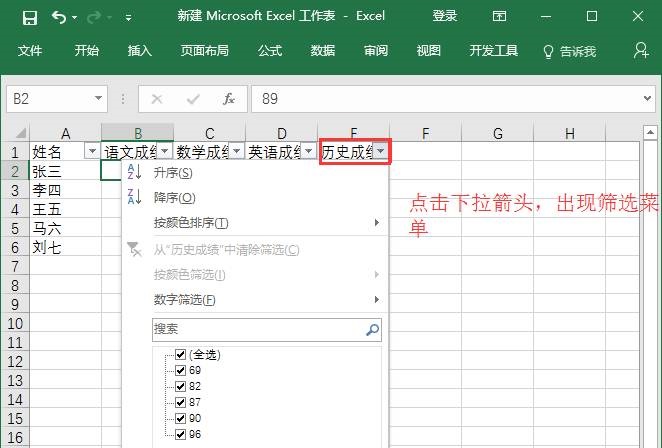
Task: Click the Insert Function fx icon
Action: [229, 99]
